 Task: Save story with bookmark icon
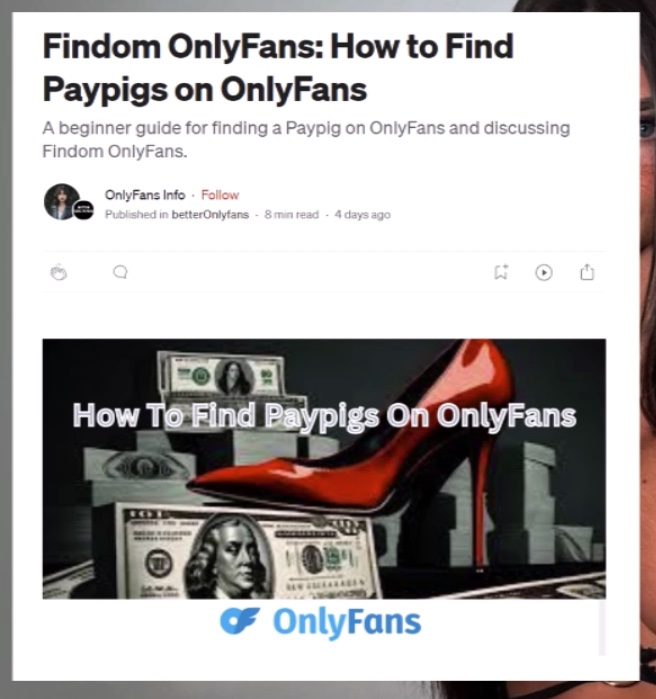tap(501, 272)
